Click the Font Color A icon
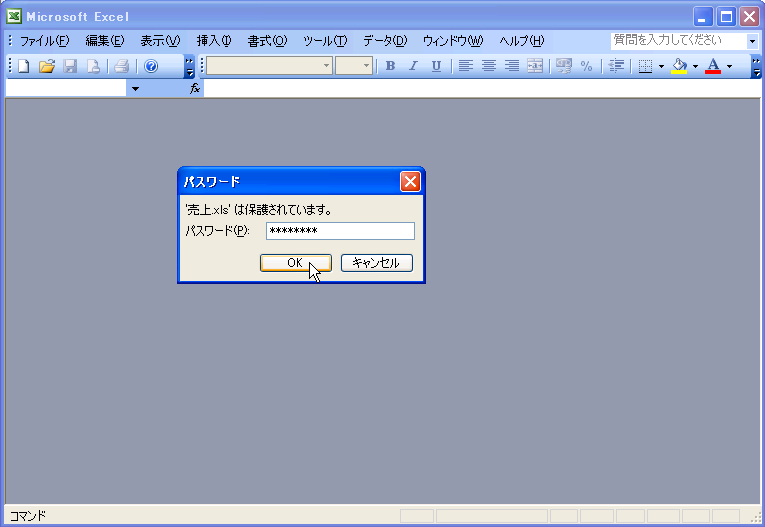765x527 pixels. [713, 66]
